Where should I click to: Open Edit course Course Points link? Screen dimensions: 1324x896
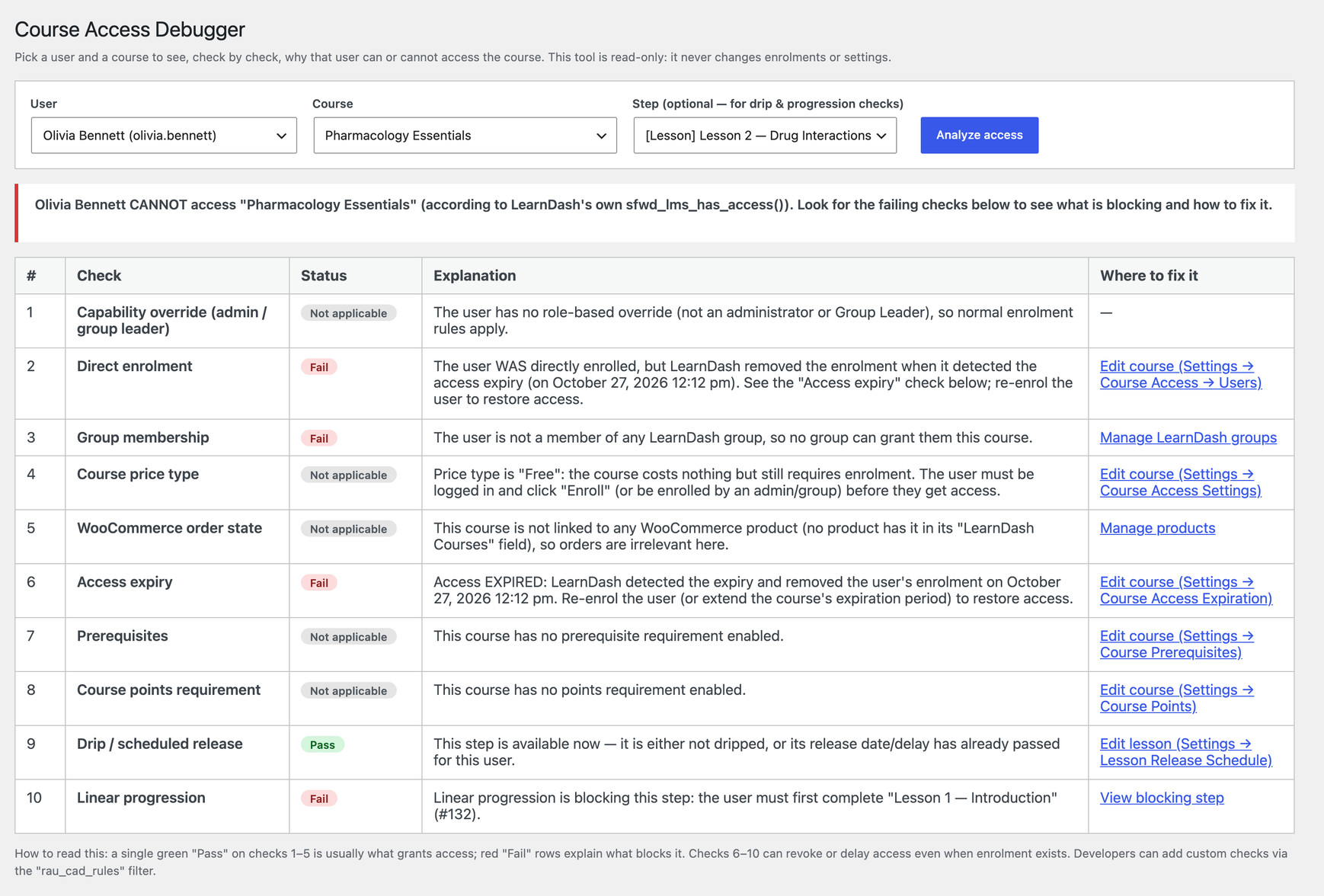tap(1176, 698)
